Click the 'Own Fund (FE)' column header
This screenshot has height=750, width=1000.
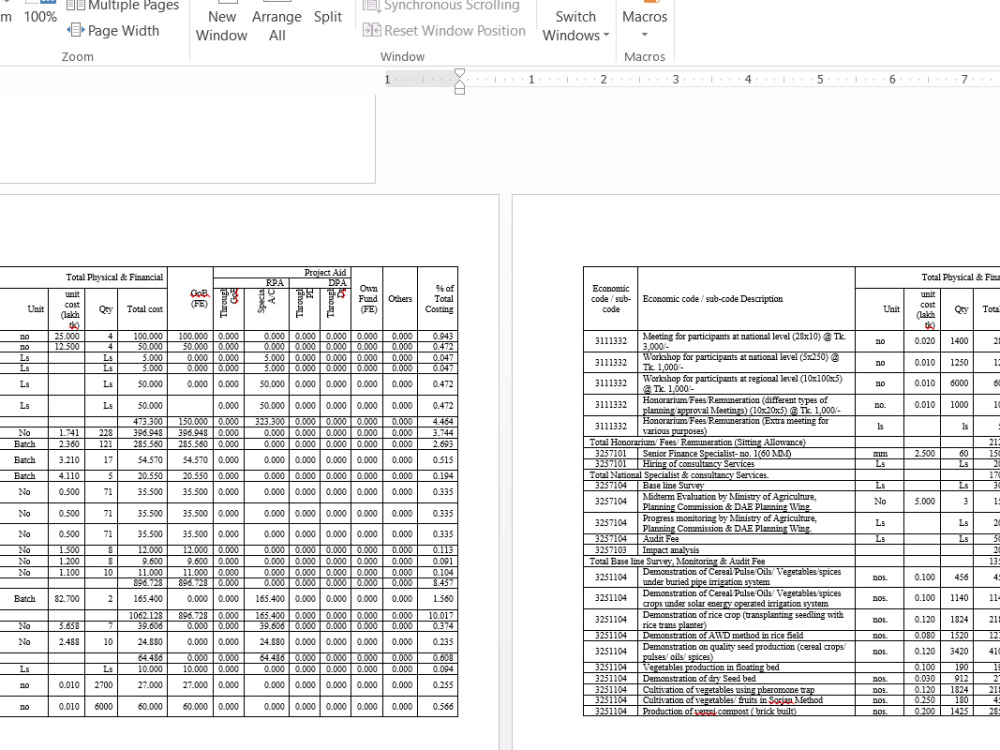click(x=368, y=298)
